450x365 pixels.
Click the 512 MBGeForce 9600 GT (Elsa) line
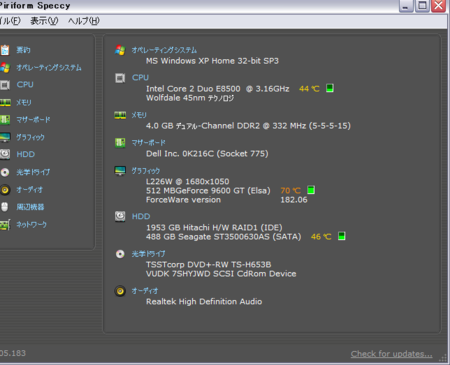[208, 191]
